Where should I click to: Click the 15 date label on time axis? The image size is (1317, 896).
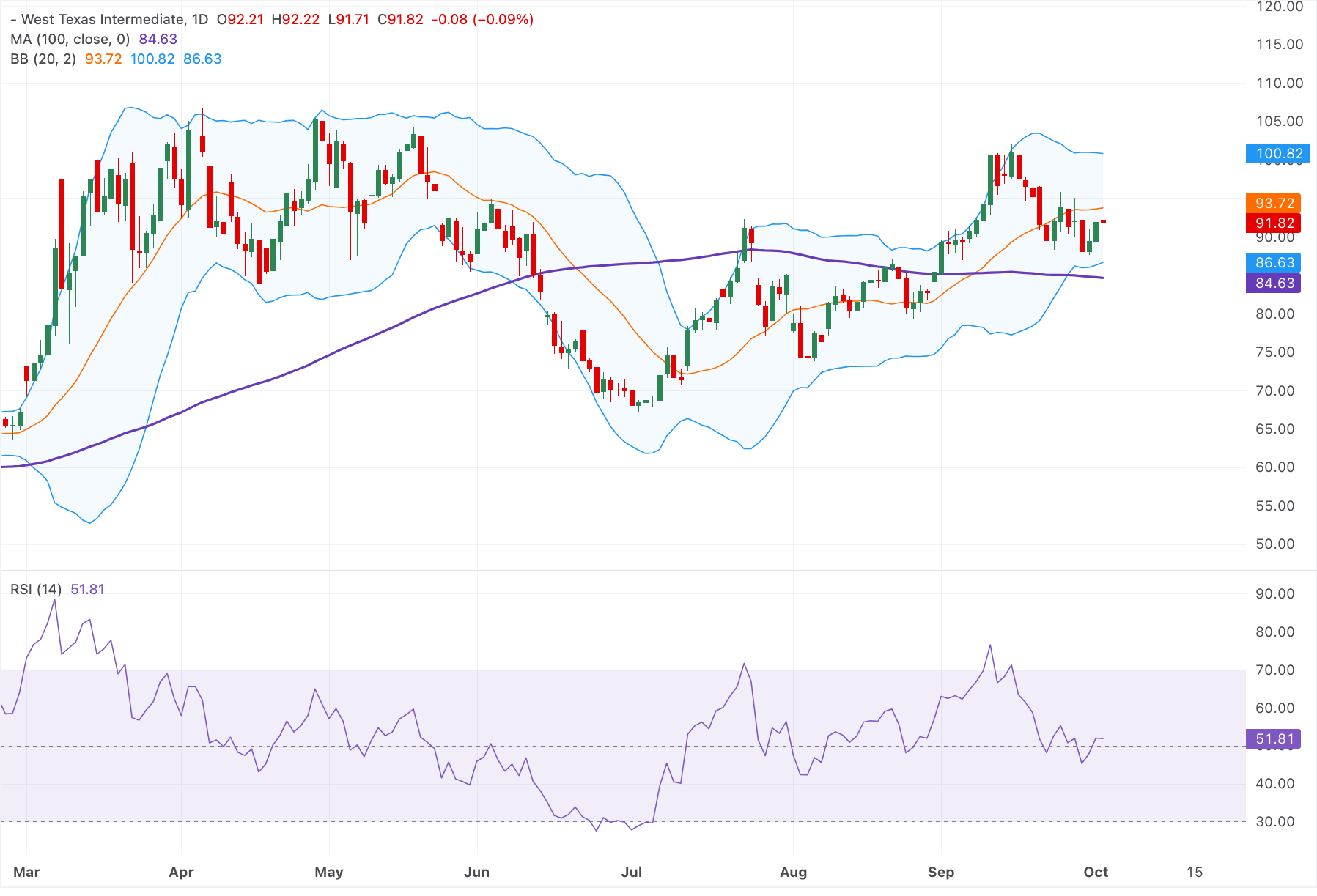1195,872
